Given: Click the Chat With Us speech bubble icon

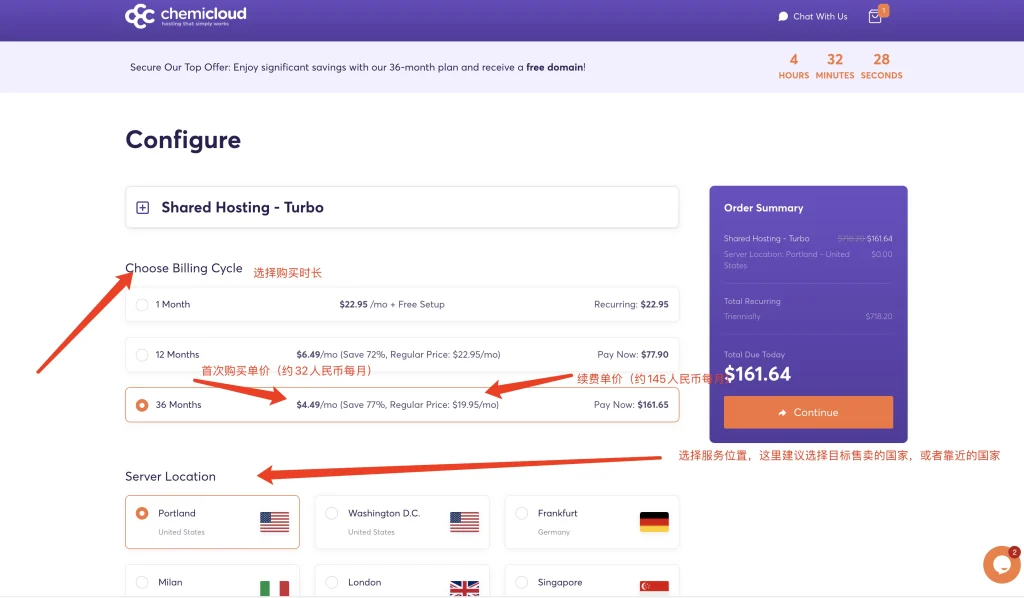Looking at the screenshot, I should click(783, 16).
